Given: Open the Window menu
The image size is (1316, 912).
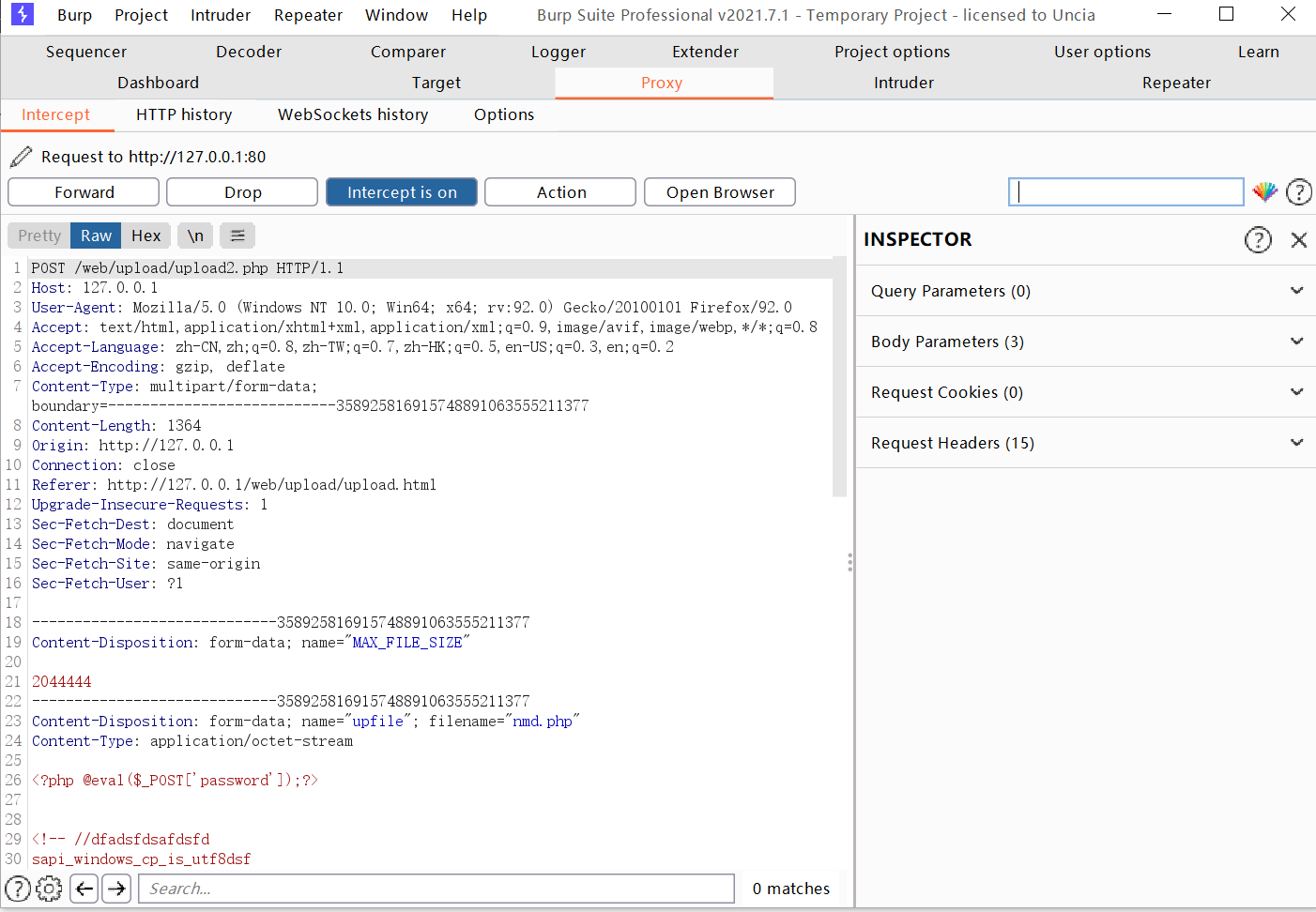Looking at the screenshot, I should (396, 15).
